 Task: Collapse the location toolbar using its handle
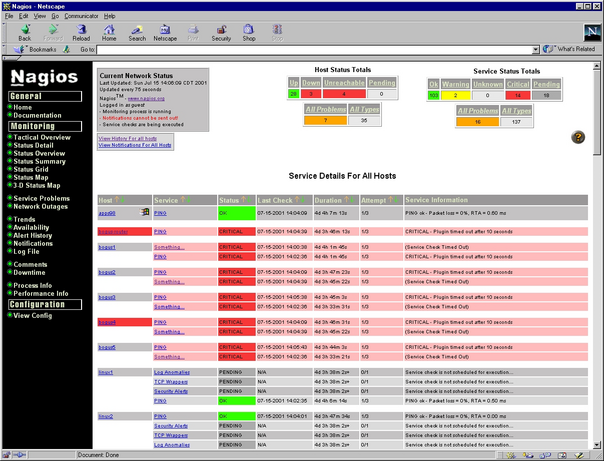click(4, 49)
